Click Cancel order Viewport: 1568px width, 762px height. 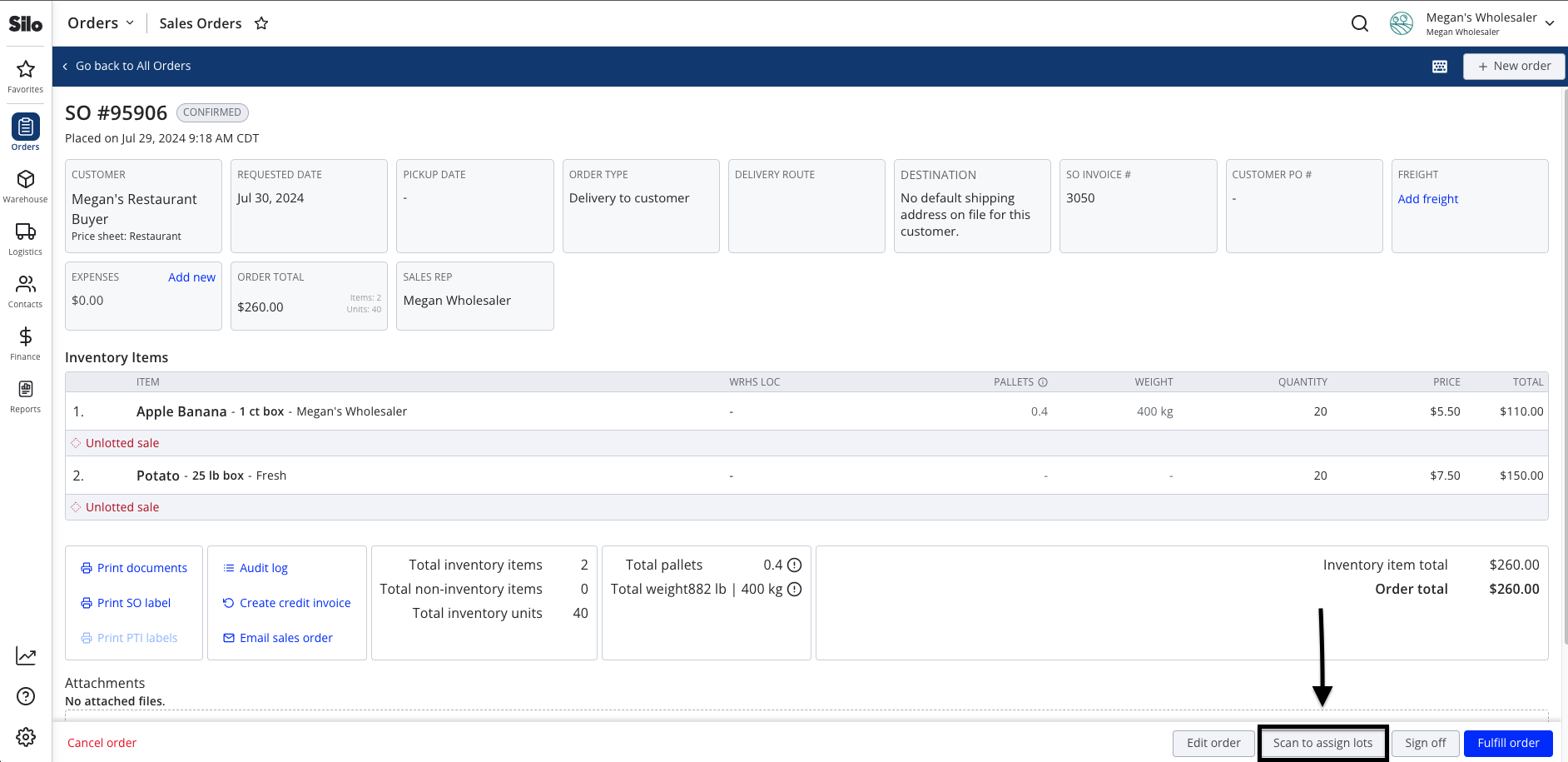click(102, 743)
